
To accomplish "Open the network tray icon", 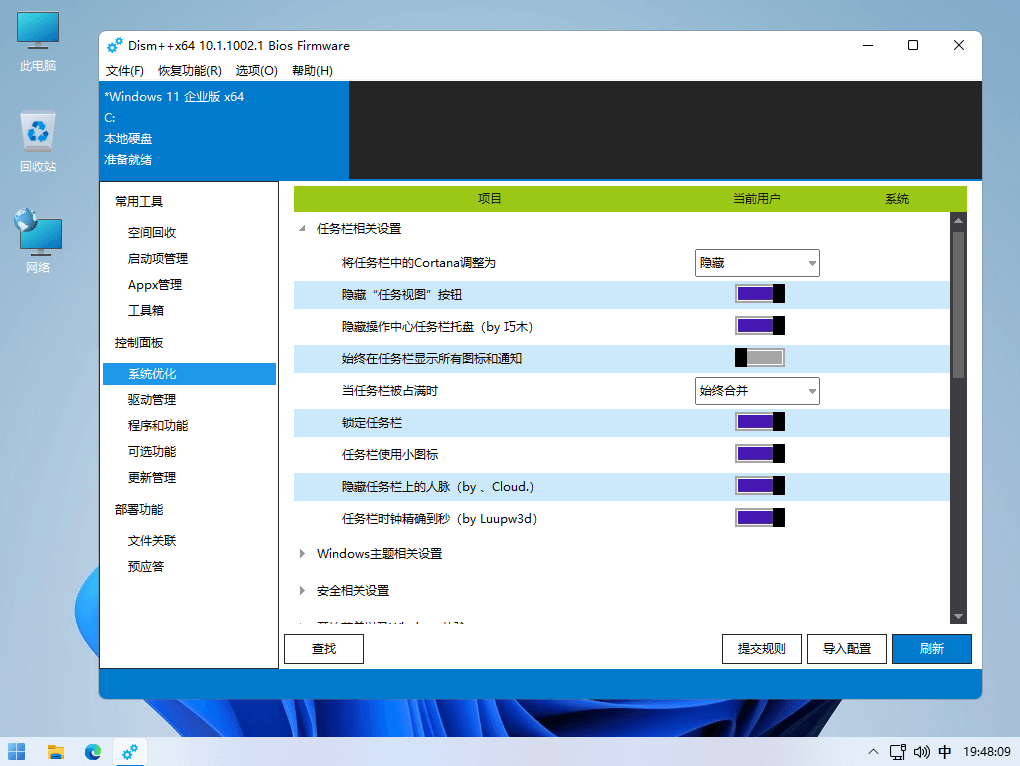I will (898, 752).
